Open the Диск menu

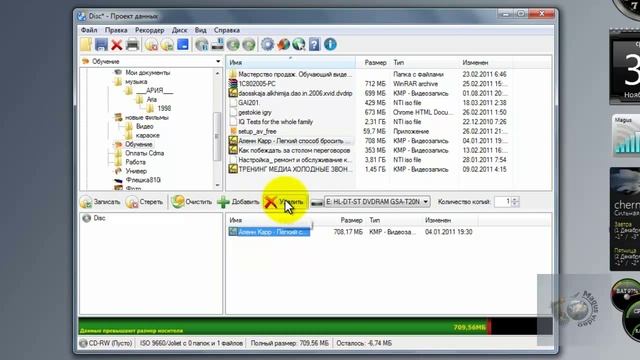(180, 30)
